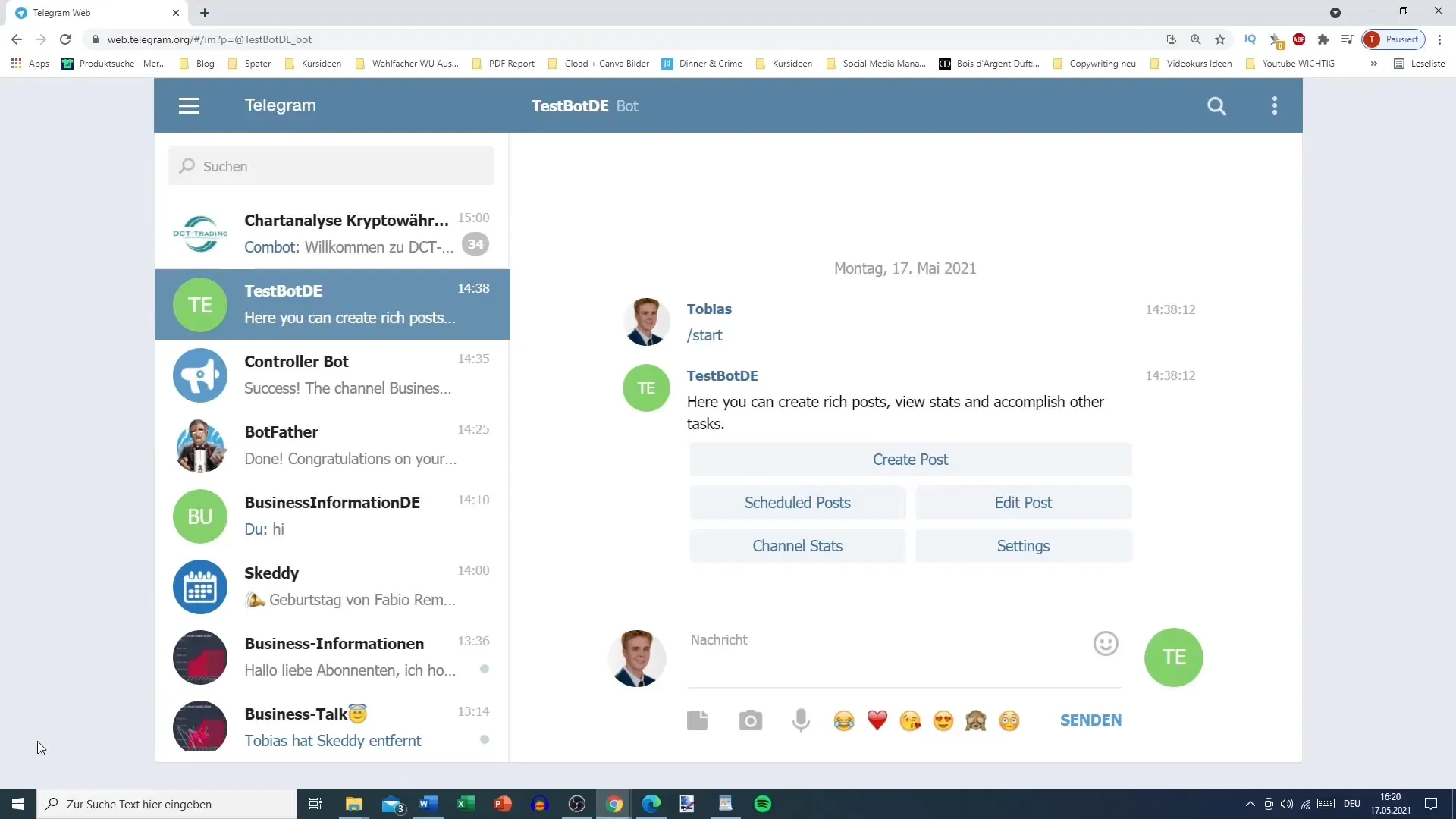This screenshot has width=1456, height=819.
Task: Open the Telegram hamburger menu
Action: click(x=189, y=105)
